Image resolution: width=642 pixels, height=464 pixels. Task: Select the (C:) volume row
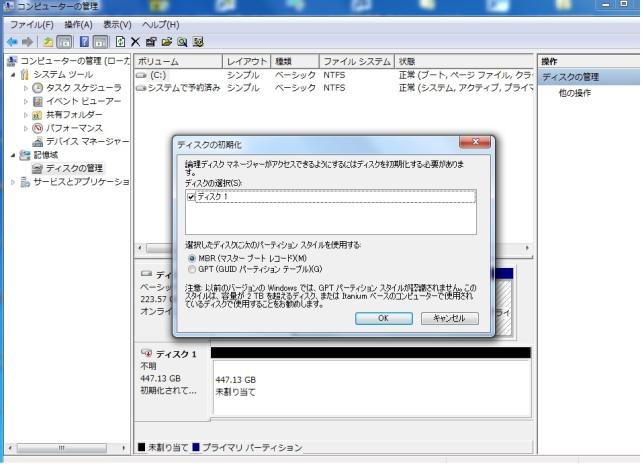(334, 75)
